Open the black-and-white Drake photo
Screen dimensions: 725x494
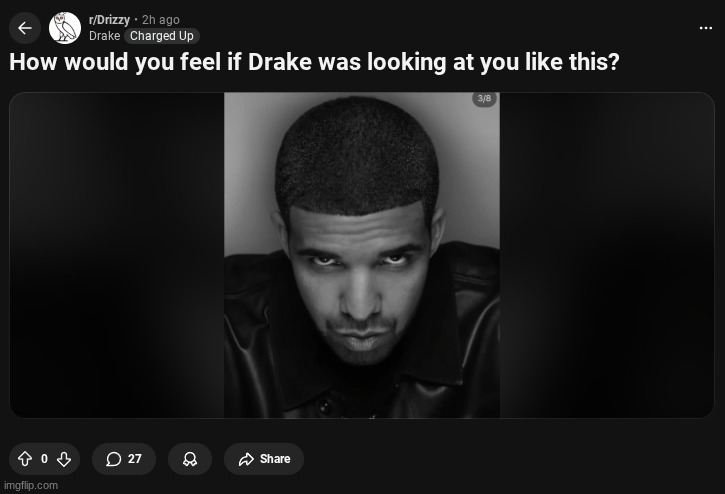pos(362,255)
